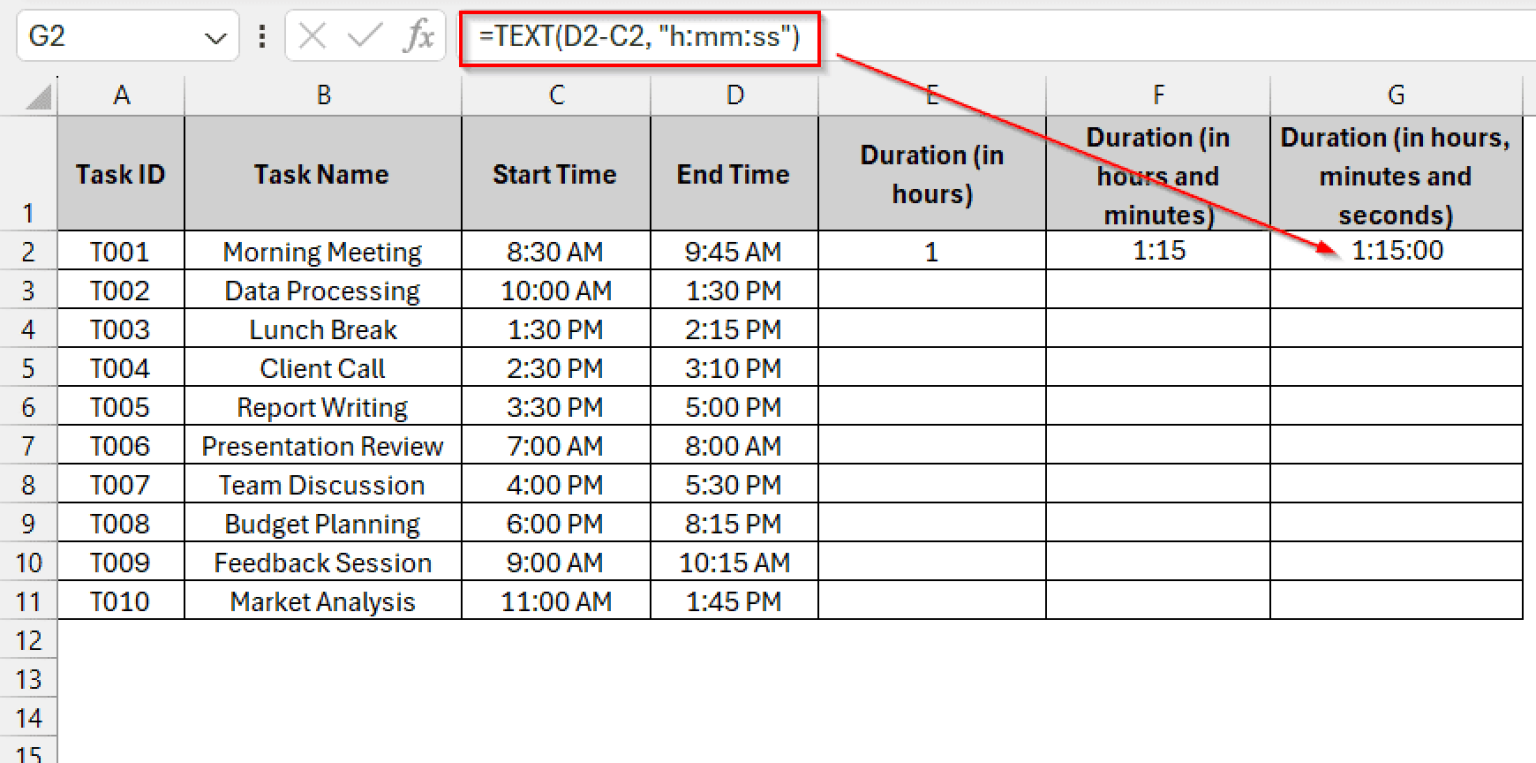The image size is (1536, 763).
Task: Click the Cancel (X) icon beside formula bar
Action: pos(311,35)
